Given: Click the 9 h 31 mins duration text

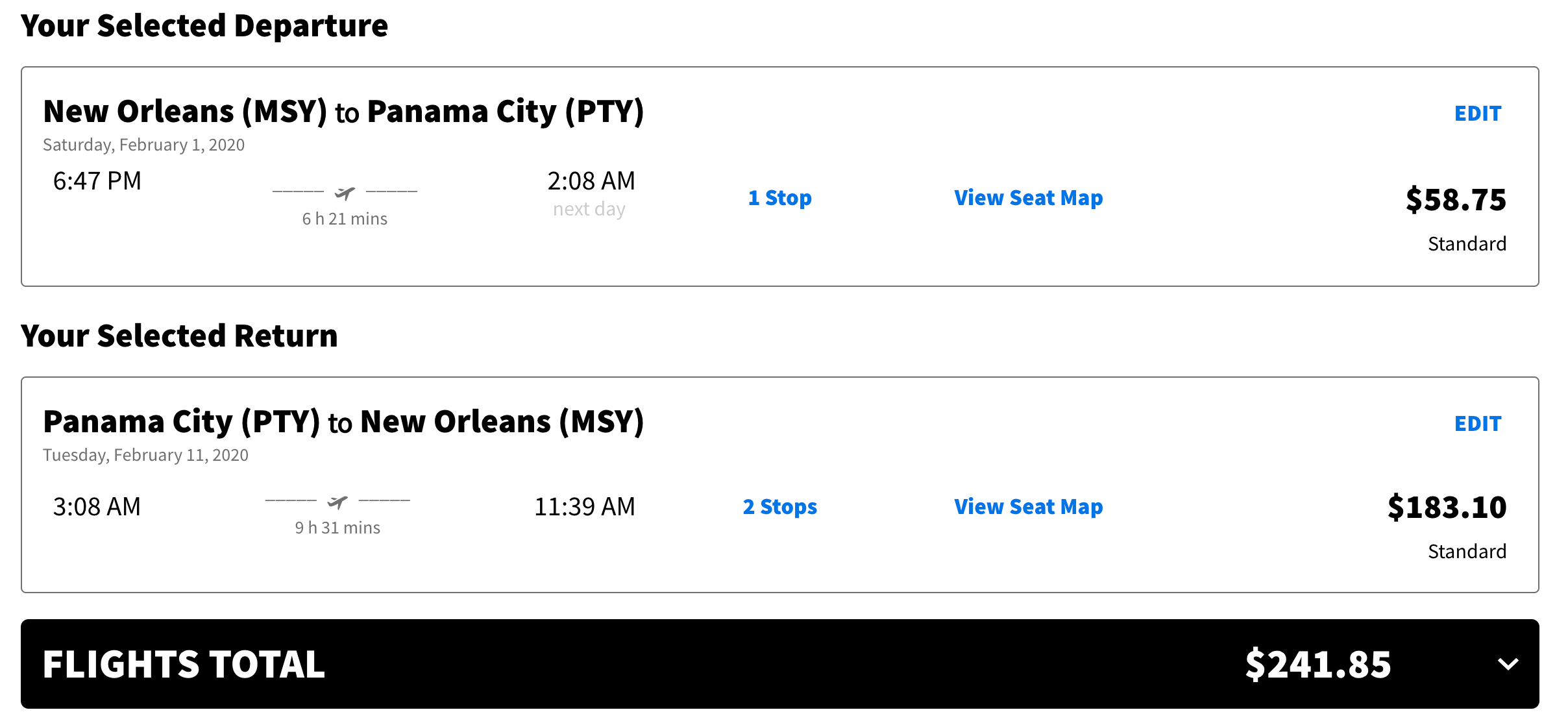Looking at the screenshot, I should tap(337, 528).
